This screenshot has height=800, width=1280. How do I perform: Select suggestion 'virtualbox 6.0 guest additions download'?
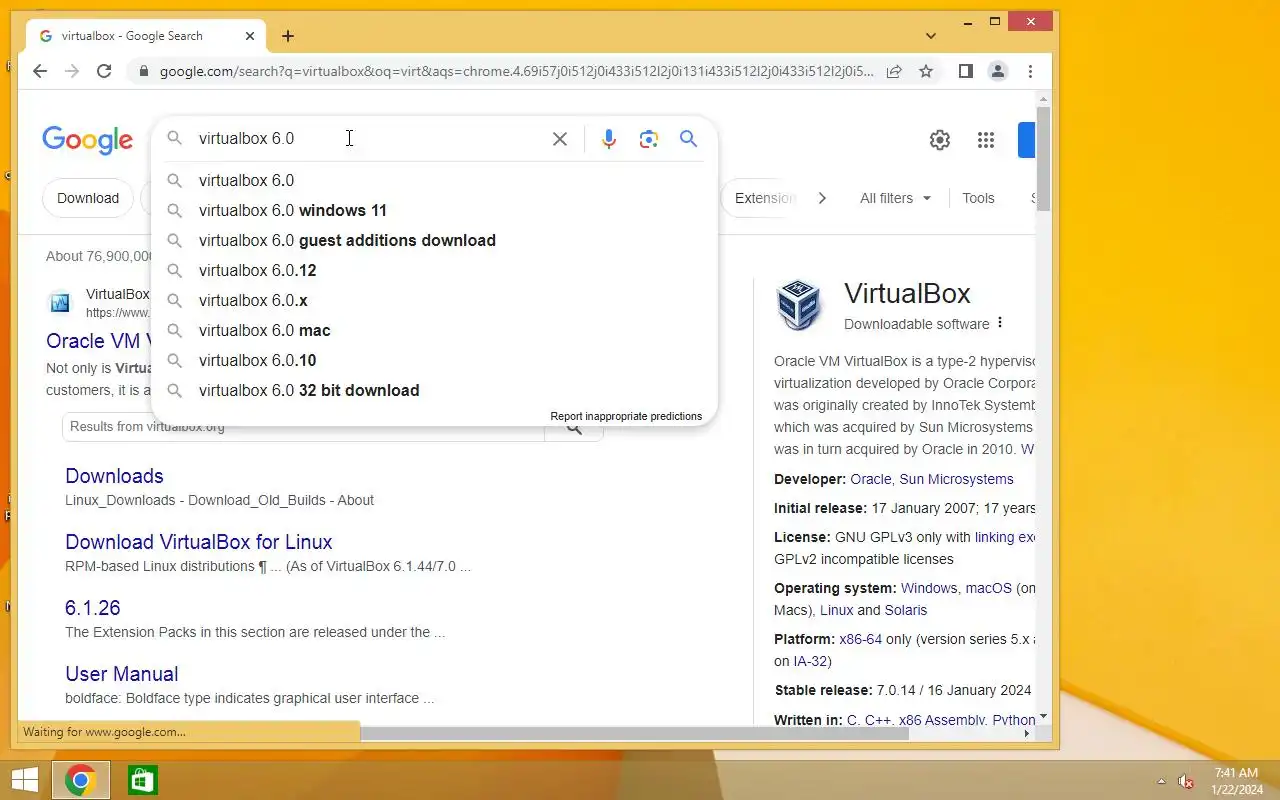pyautogui.click(x=434, y=240)
